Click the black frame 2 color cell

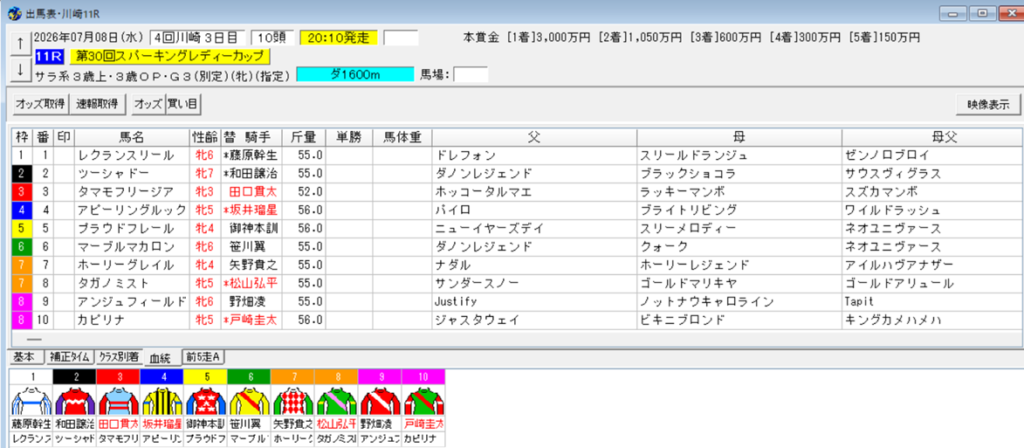(x=22, y=174)
